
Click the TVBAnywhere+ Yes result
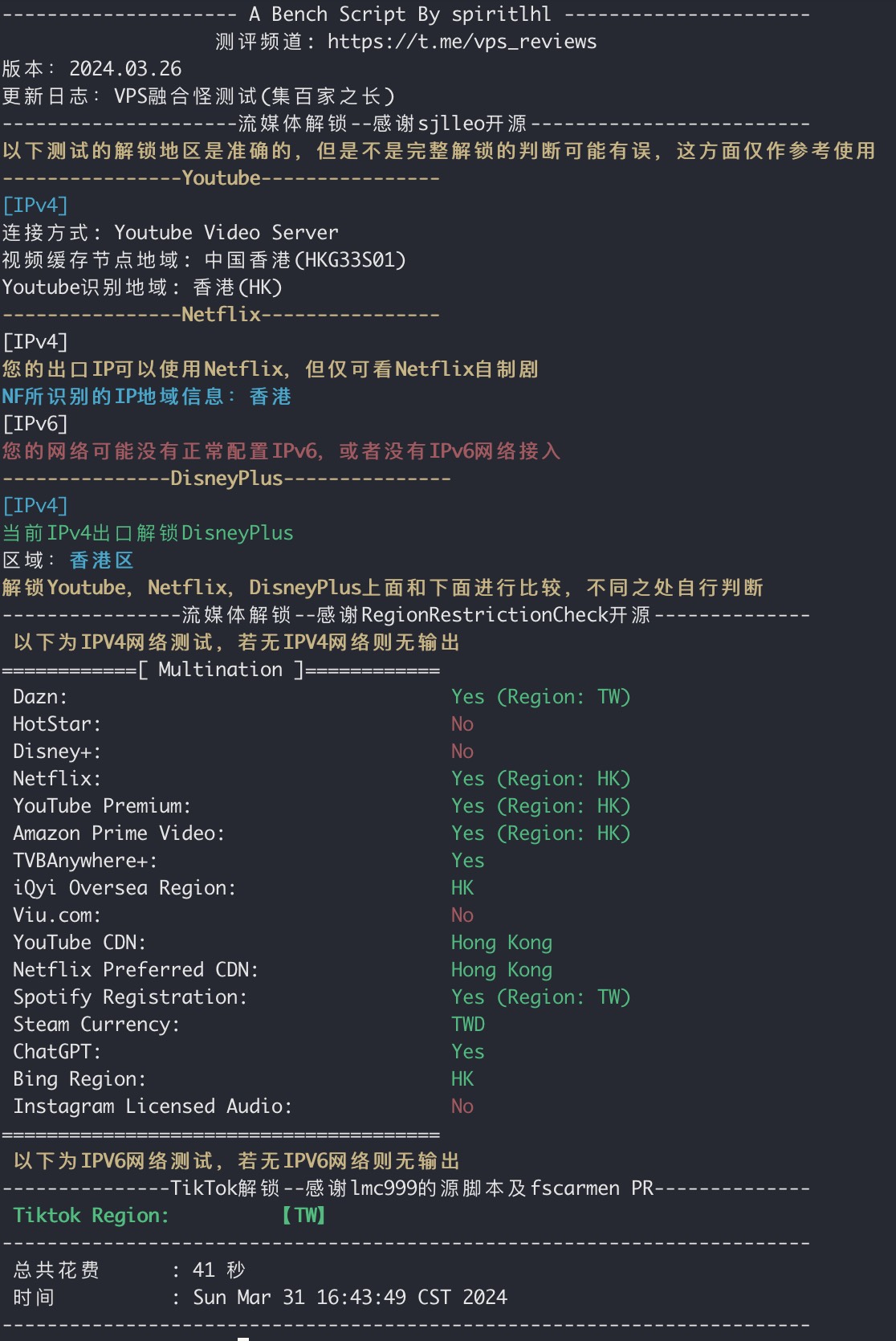pos(467,861)
